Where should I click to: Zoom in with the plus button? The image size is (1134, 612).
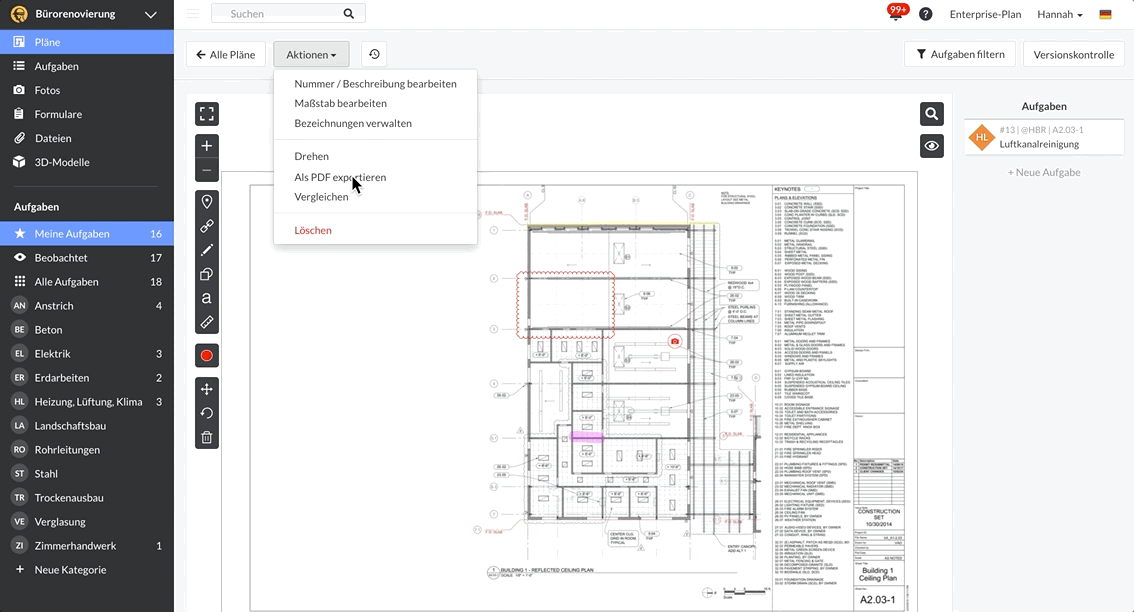[x=207, y=145]
